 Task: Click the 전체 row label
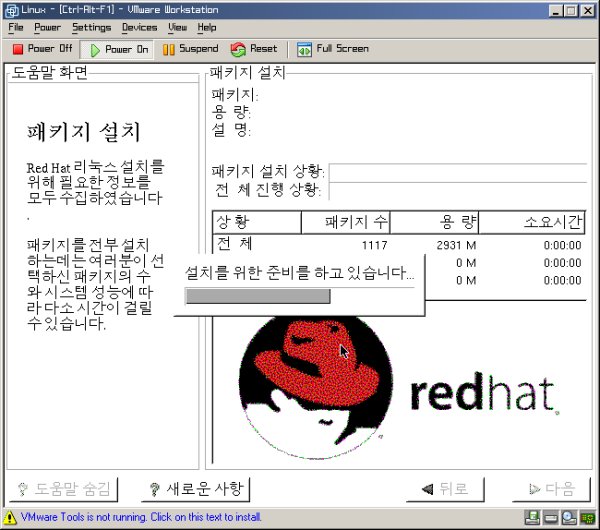pos(234,244)
